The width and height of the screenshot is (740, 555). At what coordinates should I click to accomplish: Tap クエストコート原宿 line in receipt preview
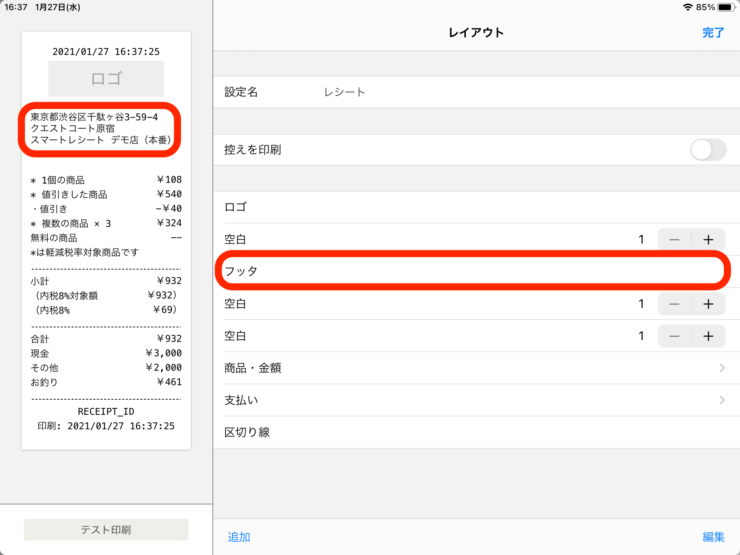[73, 128]
